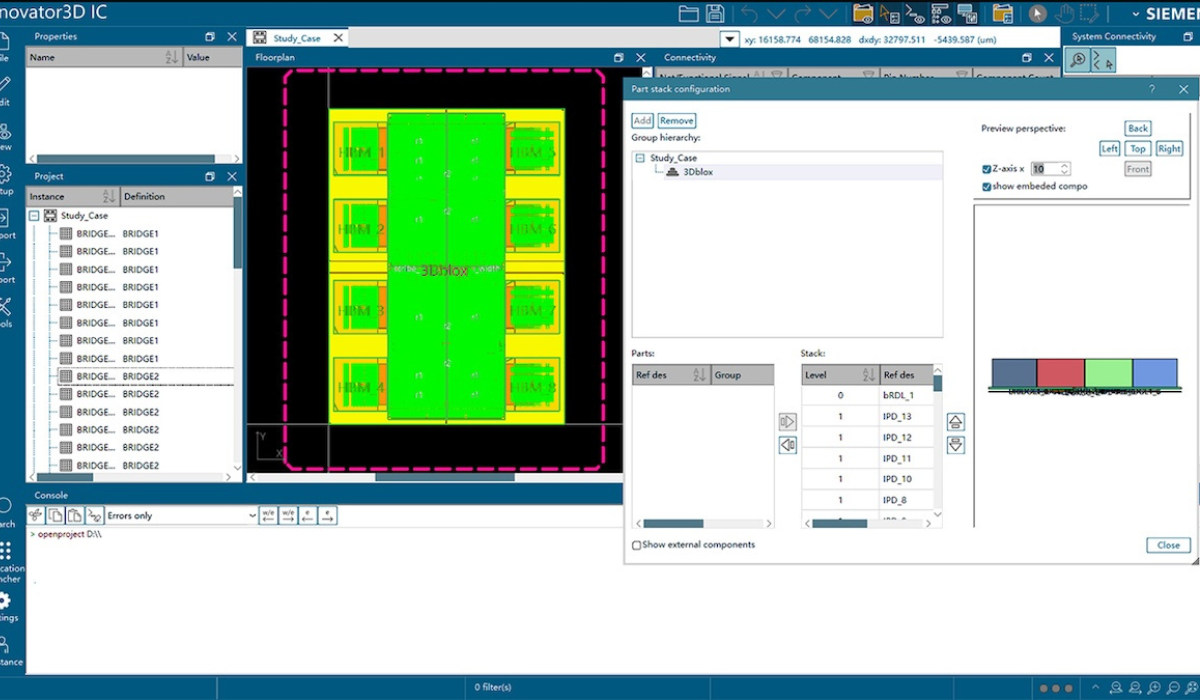The image size is (1200, 700).
Task: Move stack item down one level
Action: coord(955,445)
